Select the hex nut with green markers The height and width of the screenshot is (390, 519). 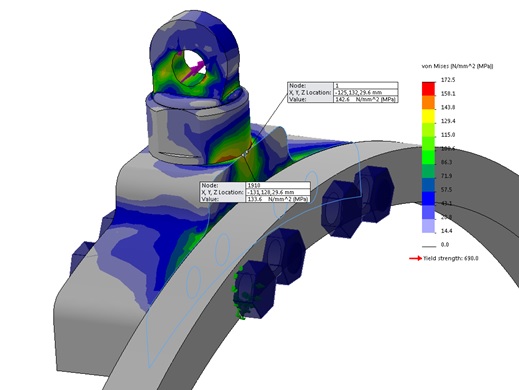pos(255,290)
